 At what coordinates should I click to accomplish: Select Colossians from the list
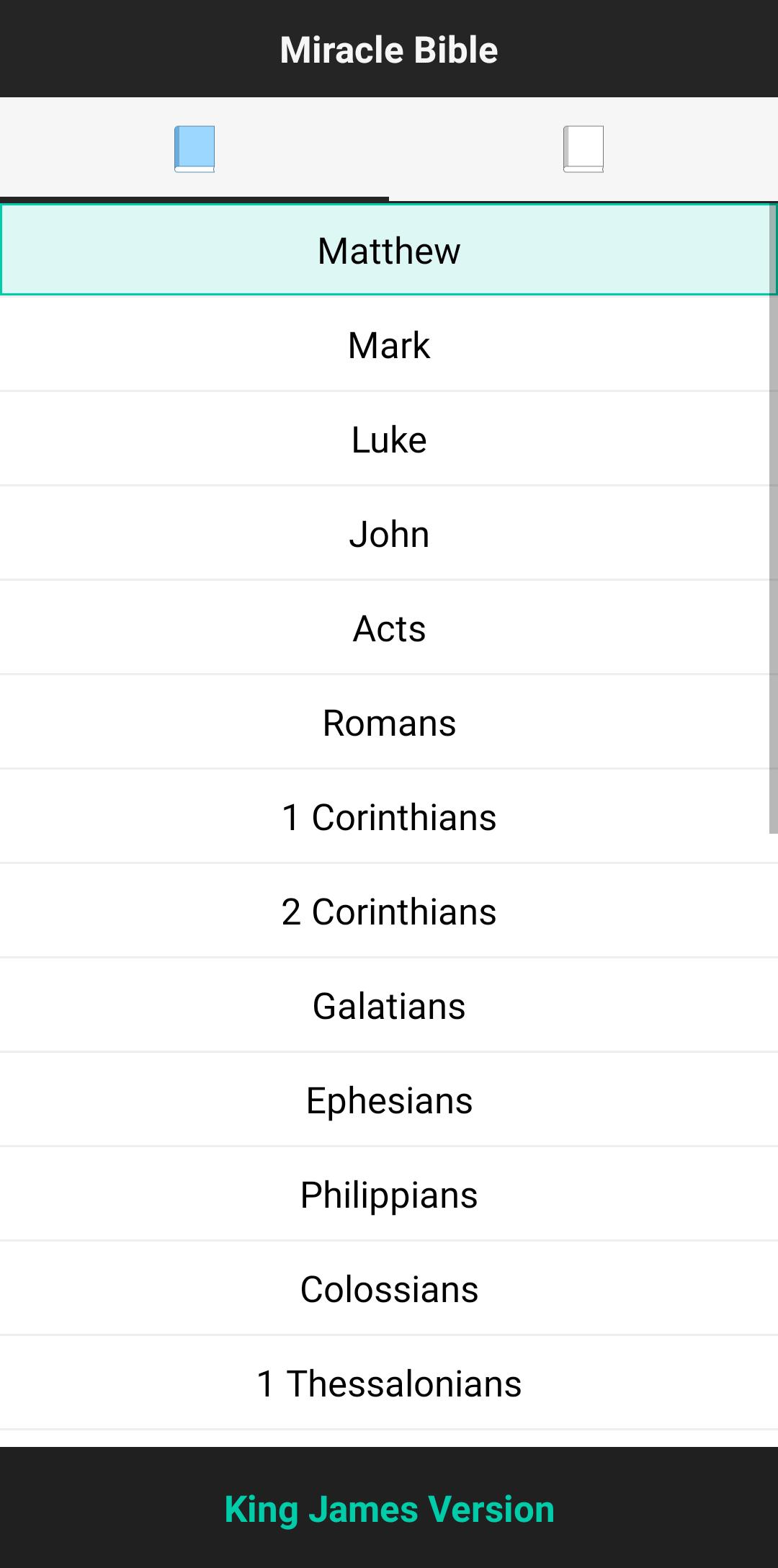click(389, 1288)
